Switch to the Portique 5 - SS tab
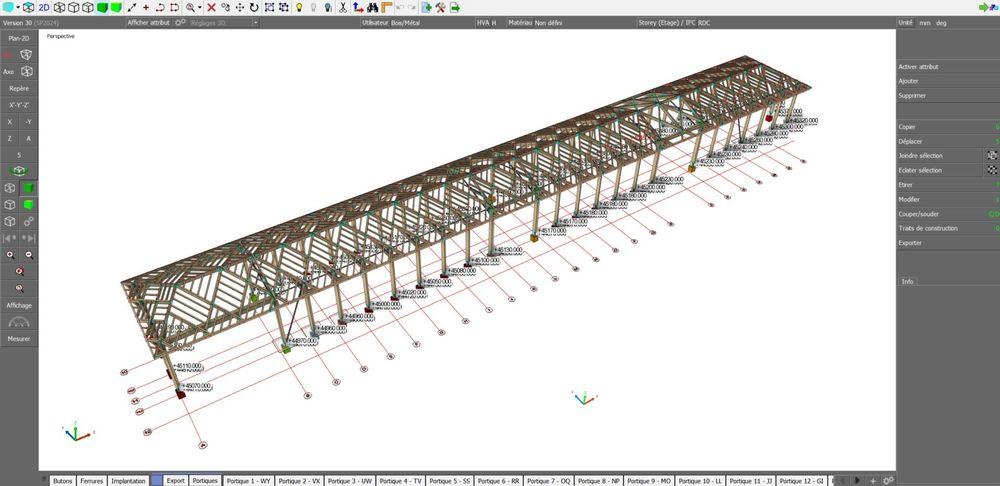 [451, 480]
